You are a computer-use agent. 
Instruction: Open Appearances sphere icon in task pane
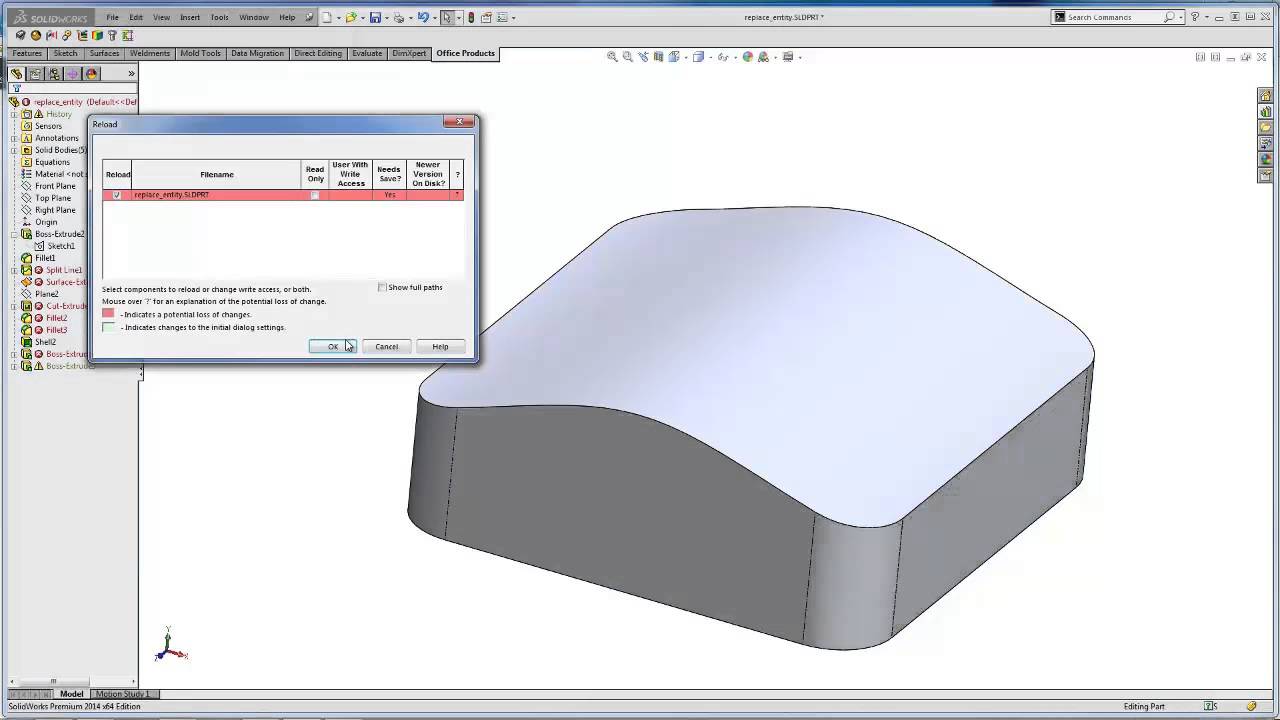[x=1265, y=160]
